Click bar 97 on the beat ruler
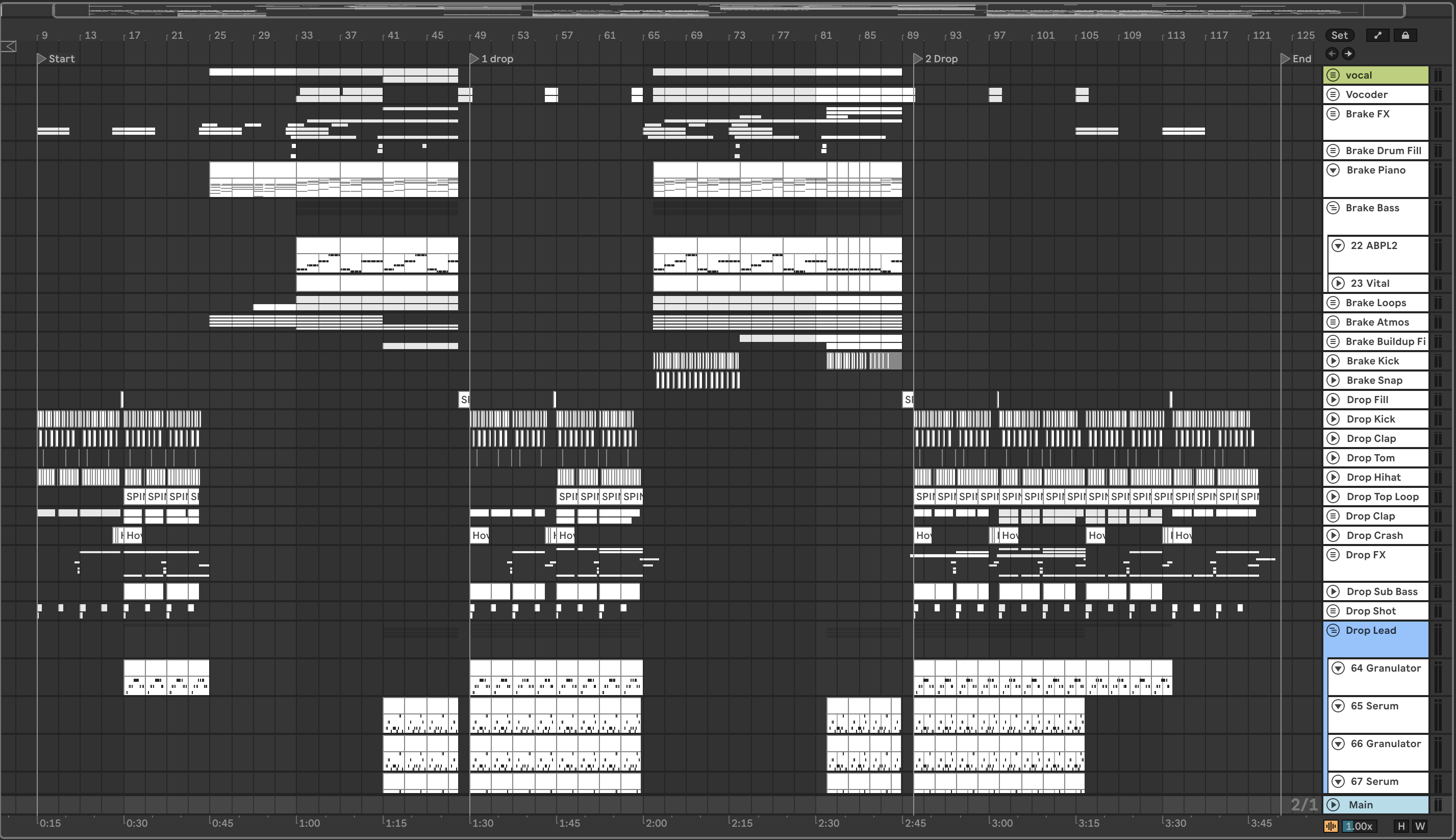Image resolution: width=1456 pixels, height=840 pixels. click(999, 35)
